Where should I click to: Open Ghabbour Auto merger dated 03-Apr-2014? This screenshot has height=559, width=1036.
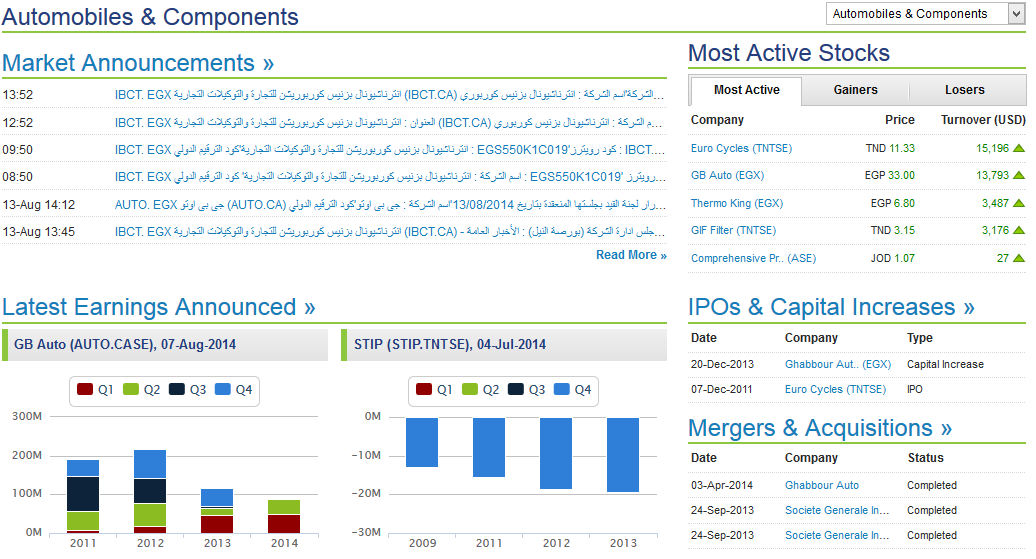822,485
